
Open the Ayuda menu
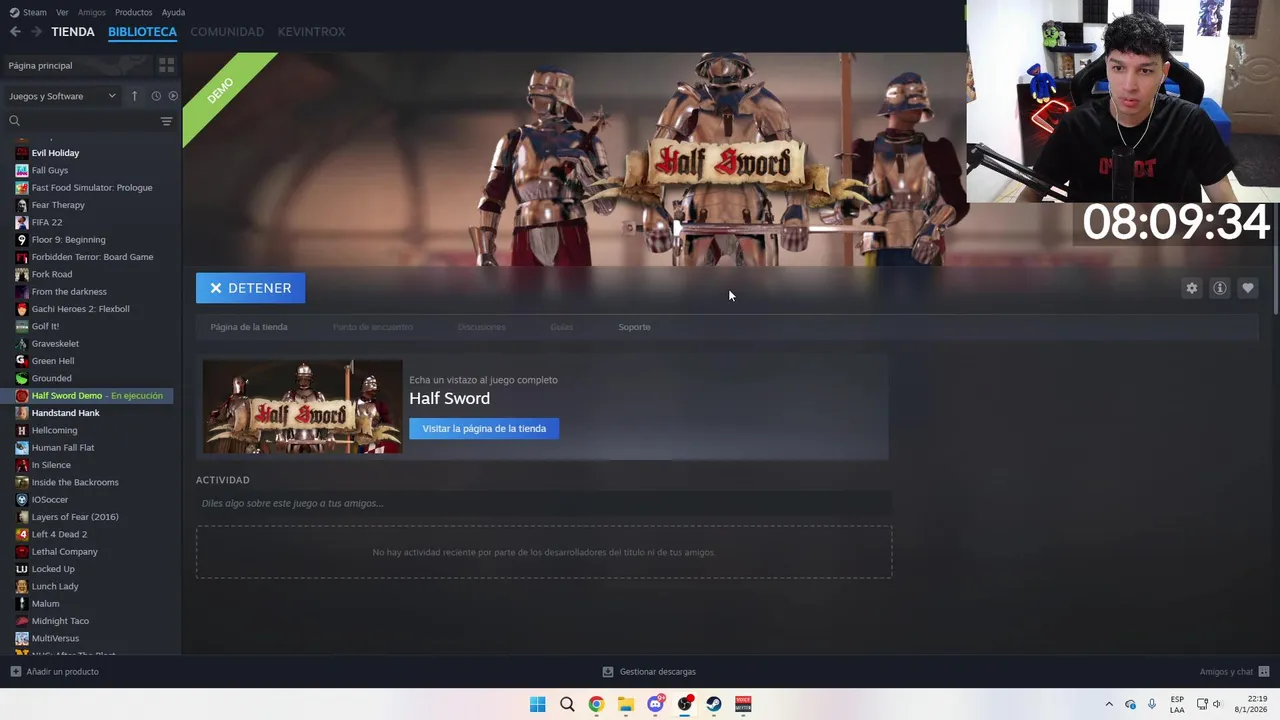click(x=173, y=12)
